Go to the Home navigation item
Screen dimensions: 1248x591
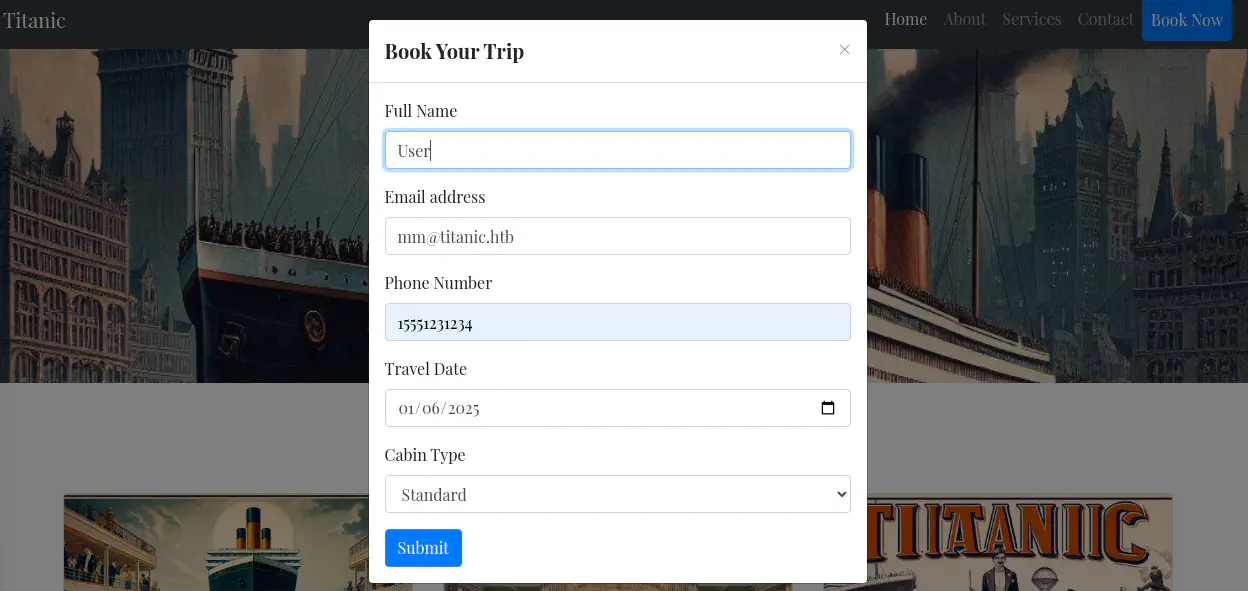905,19
